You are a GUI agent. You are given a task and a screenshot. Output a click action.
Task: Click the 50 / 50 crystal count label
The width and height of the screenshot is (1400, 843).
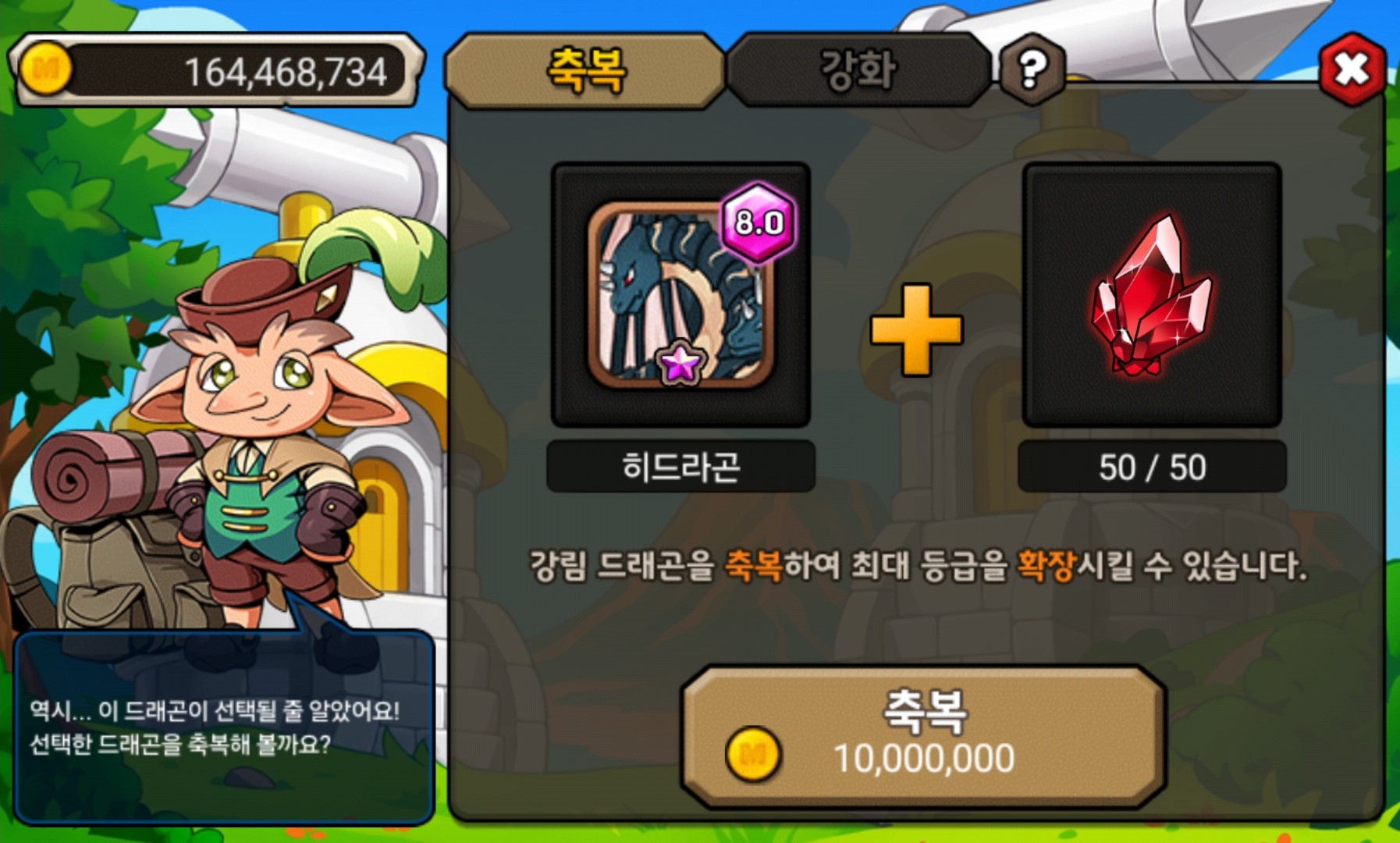1152,467
